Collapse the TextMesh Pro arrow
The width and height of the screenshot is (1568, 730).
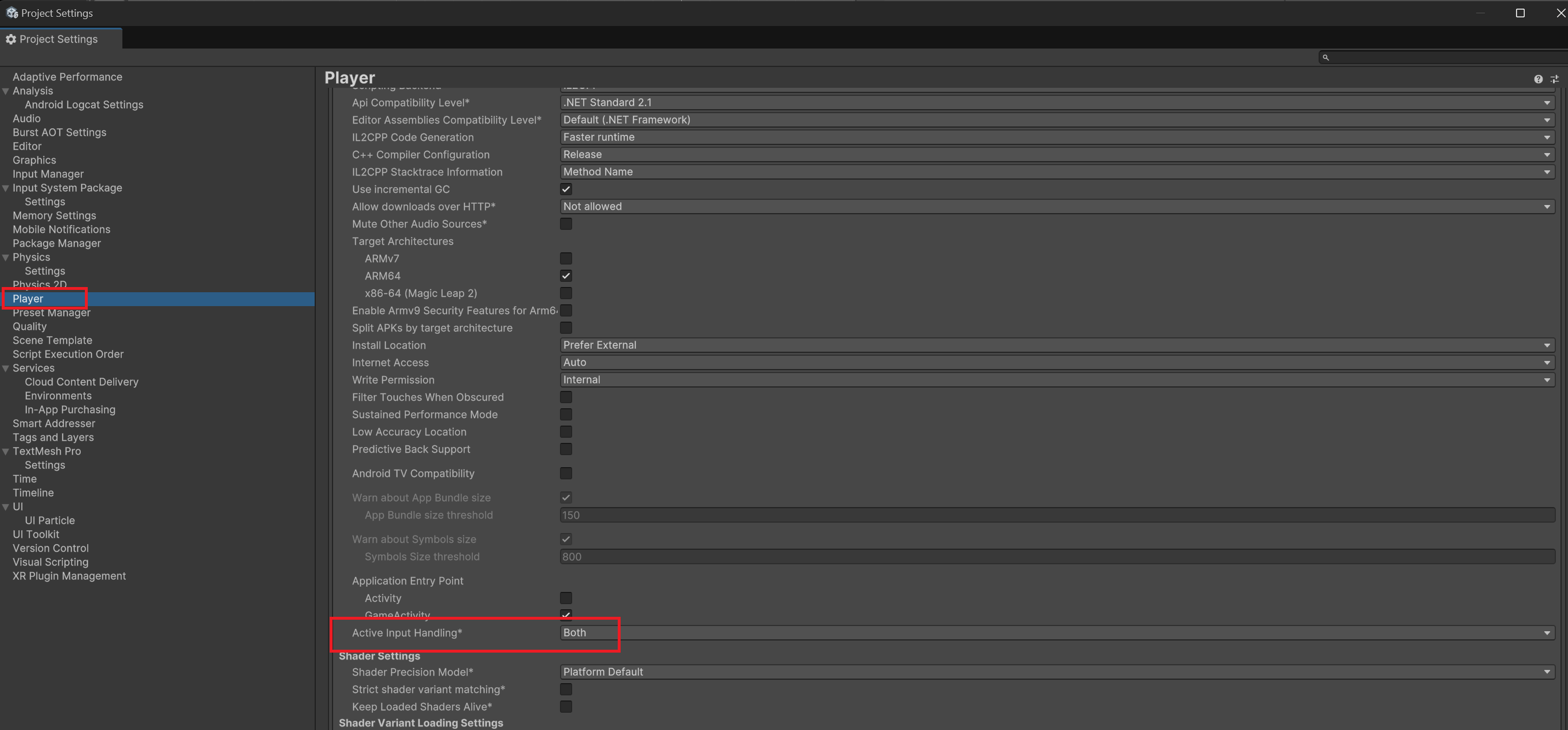tap(5, 451)
